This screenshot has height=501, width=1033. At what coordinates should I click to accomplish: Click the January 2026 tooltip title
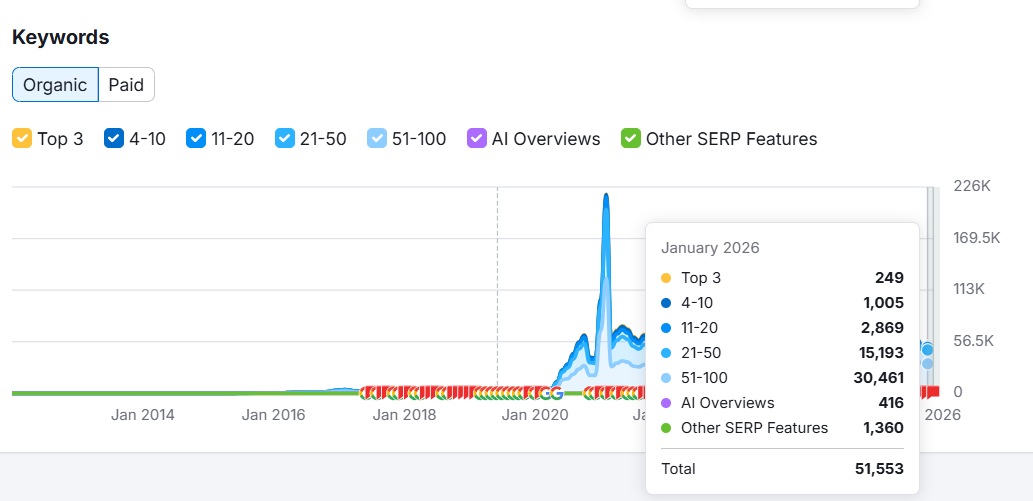click(x=710, y=248)
